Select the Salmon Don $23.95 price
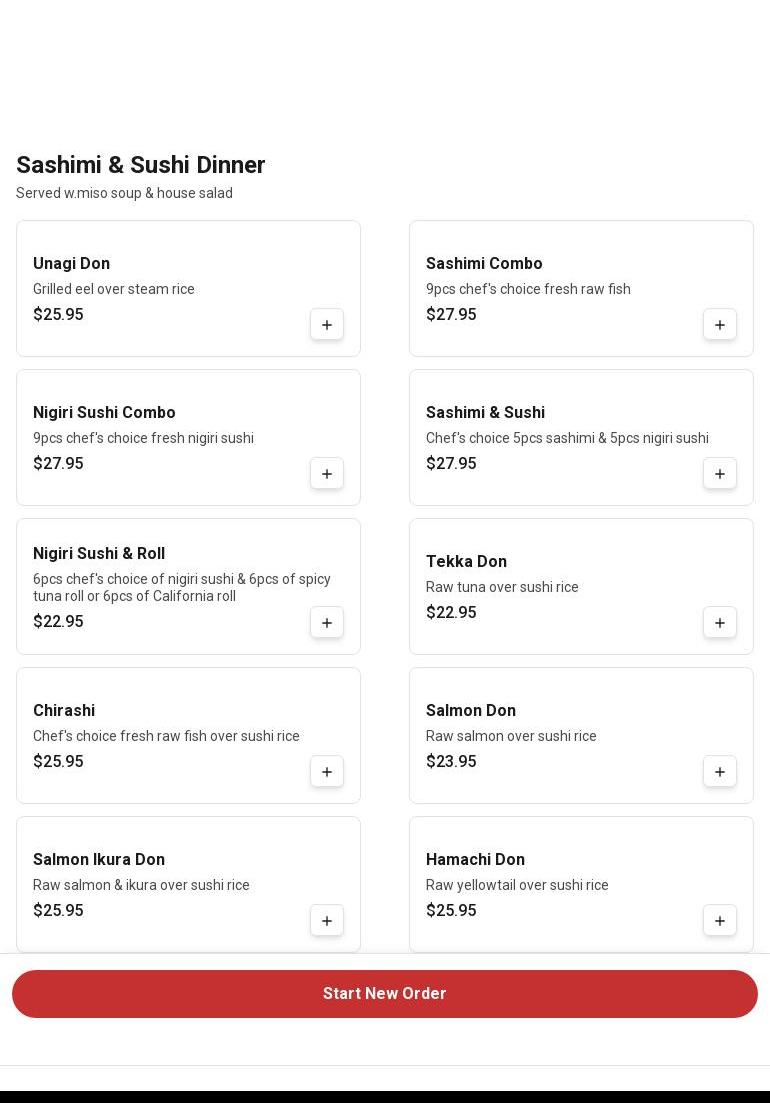Image resolution: width=770 pixels, height=1103 pixels. point(451,762)
